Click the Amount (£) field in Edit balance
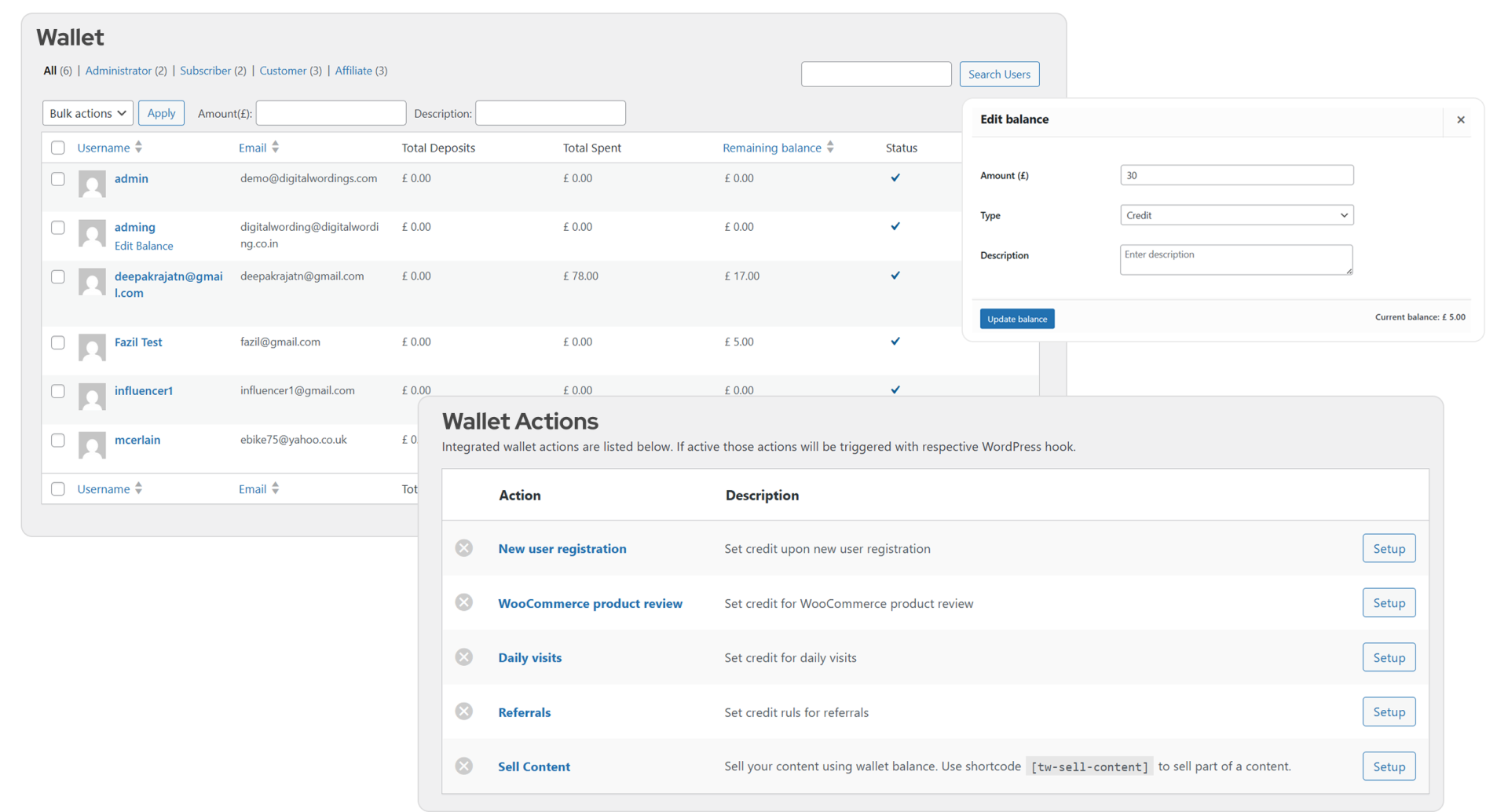This screenshot has height=812, width=1508. coord(1236,175)
